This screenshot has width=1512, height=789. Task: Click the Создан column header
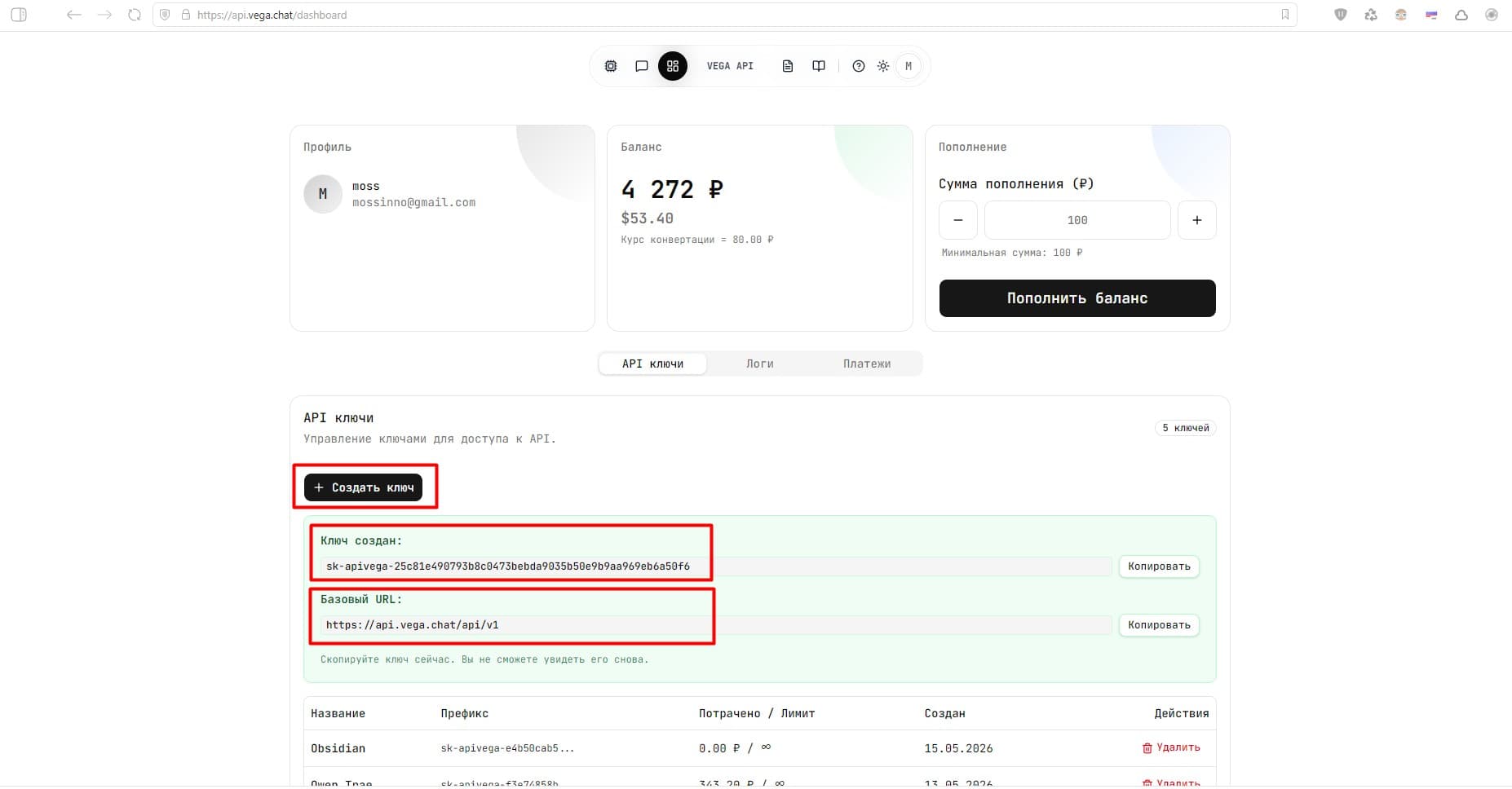click(944, 713)
